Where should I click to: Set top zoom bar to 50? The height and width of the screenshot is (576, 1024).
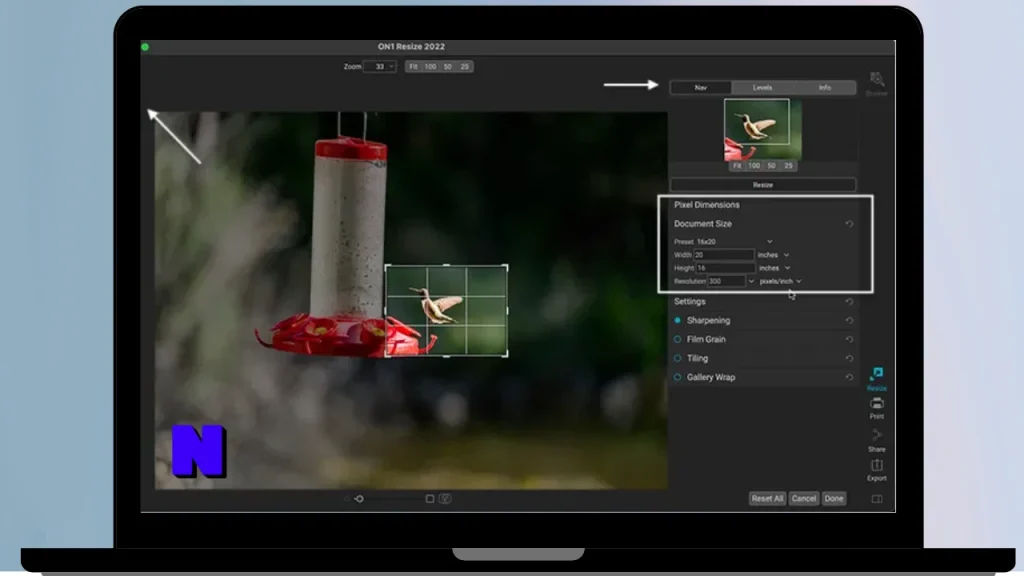447,67
